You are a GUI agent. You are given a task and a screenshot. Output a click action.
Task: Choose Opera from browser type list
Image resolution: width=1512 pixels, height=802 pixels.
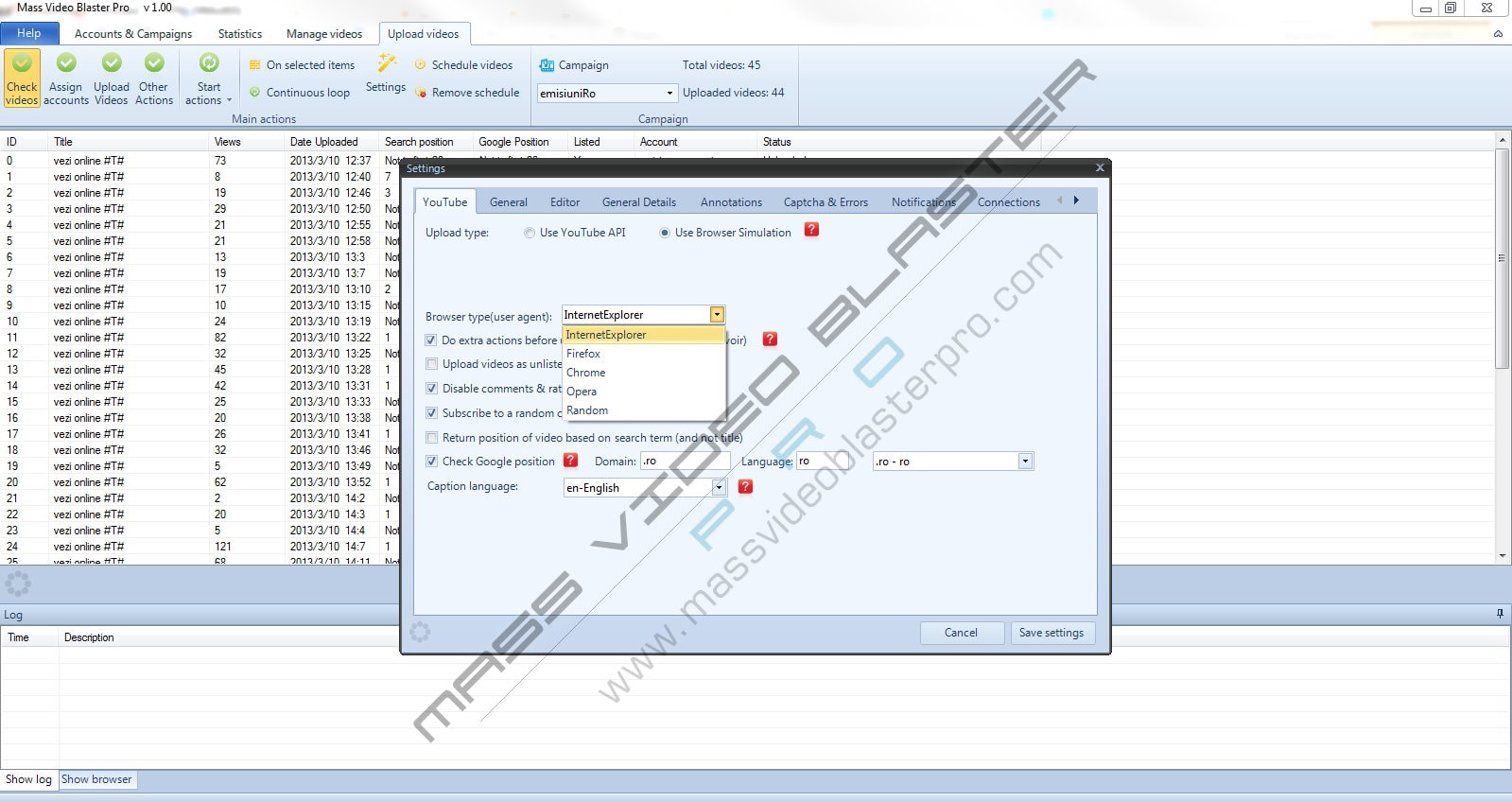point(644,392)
